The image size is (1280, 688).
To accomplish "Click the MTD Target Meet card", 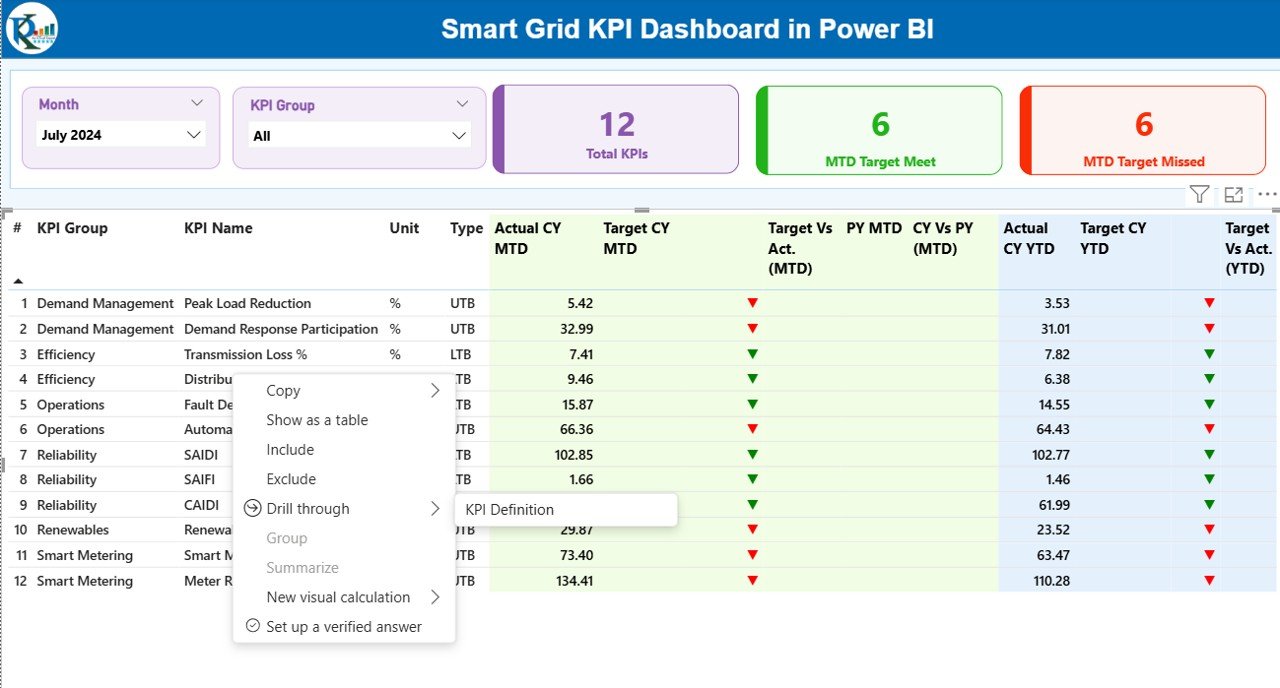I will coord(879,130).
